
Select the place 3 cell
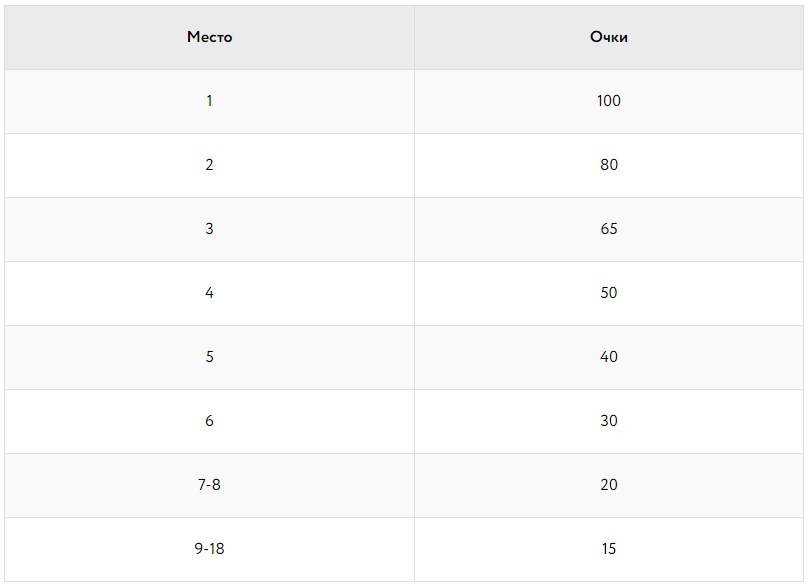[209, 229]
